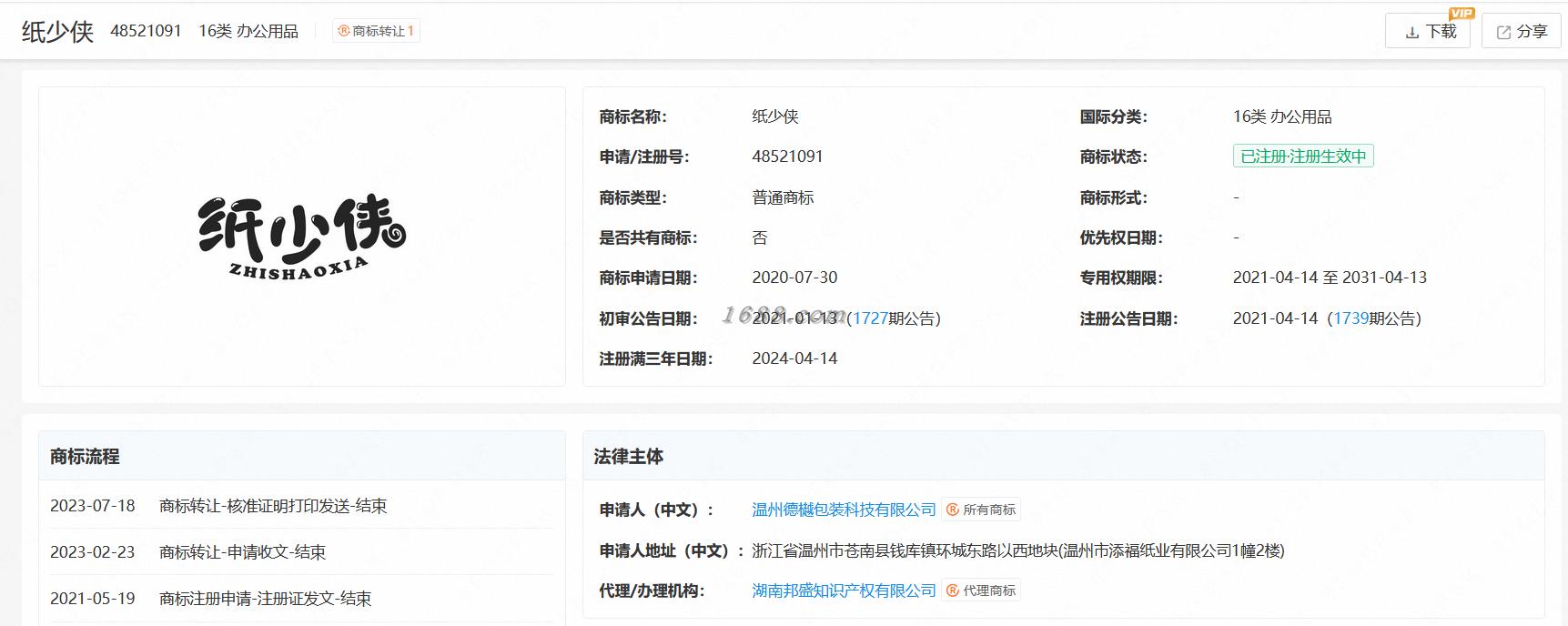1568x626 pixels.
Task: Click exclusive period 2021-04-14 至 2031-04-13
Action: (x=1330, y=278)
